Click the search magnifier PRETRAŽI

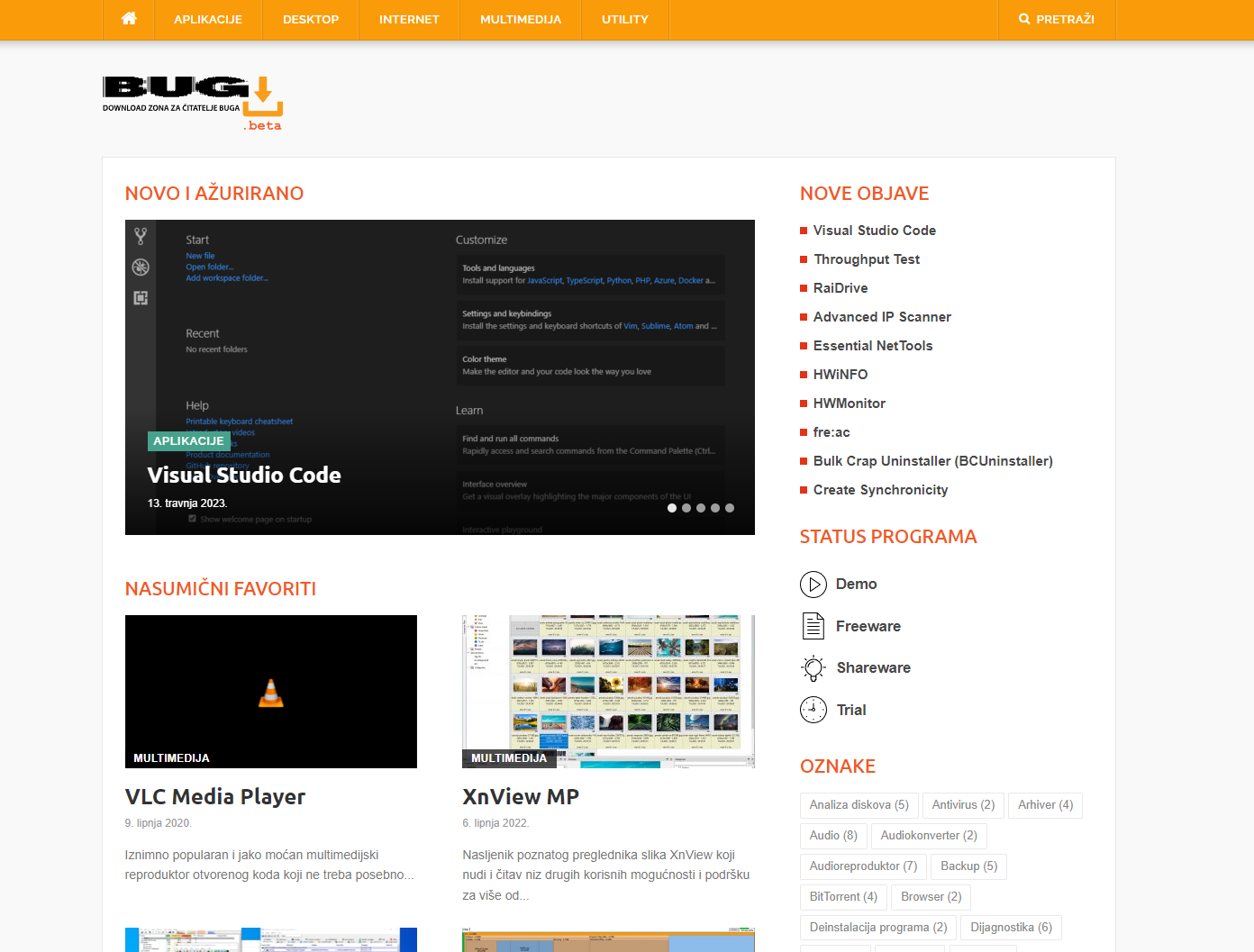[x=1057, y=19]
